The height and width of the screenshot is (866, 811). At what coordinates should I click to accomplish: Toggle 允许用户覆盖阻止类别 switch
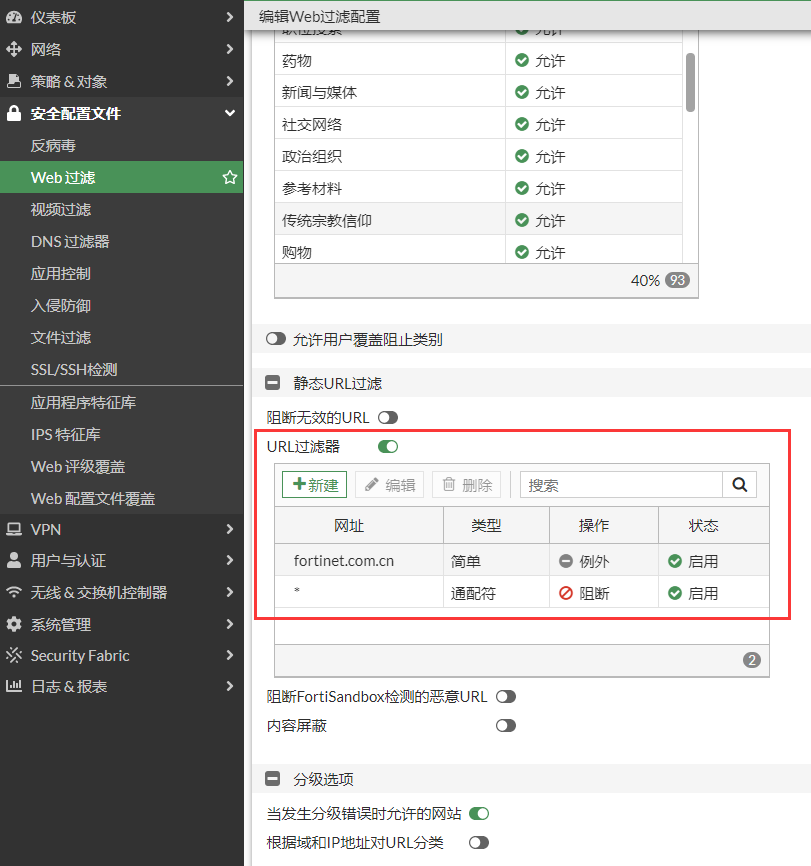pyautogui.click(x=276, y=340)
